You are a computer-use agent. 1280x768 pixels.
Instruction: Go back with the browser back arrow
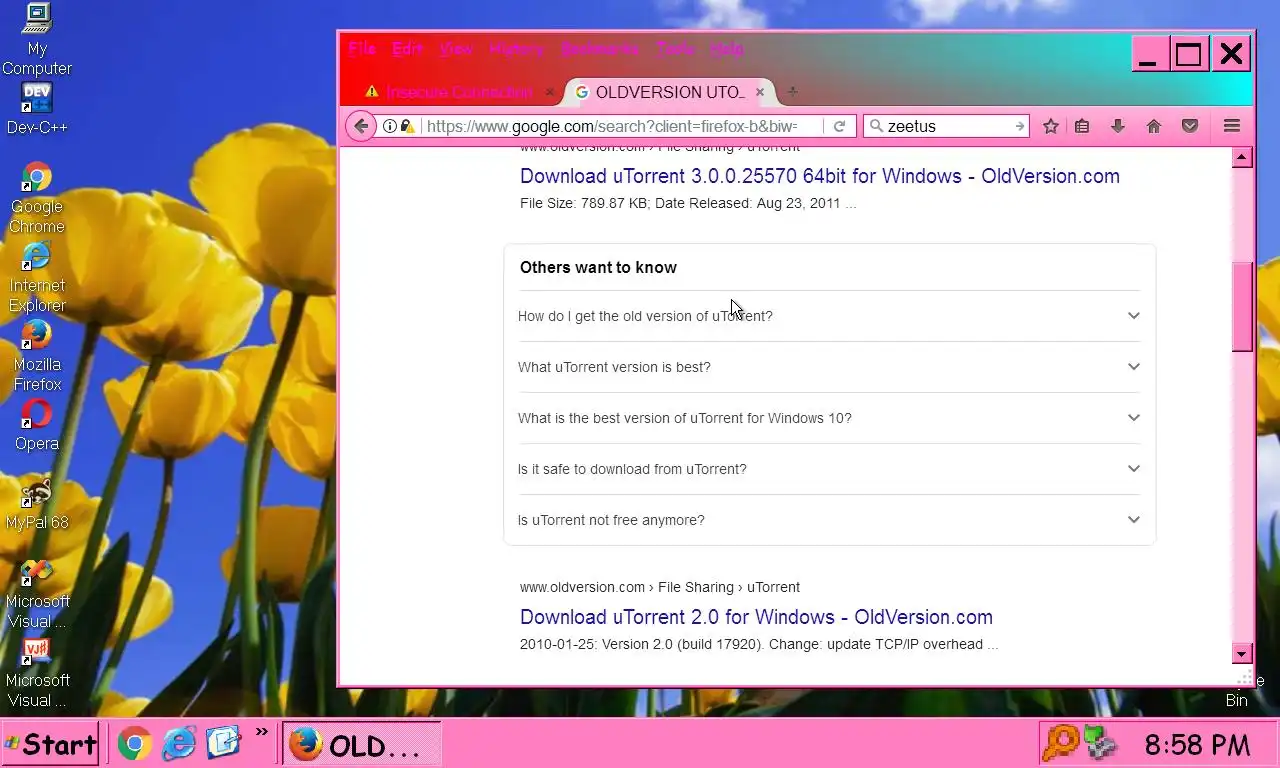pos(361,126)
